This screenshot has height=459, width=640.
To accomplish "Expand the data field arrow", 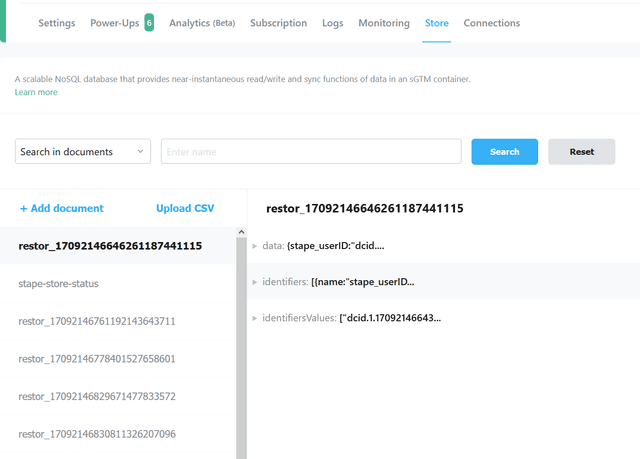I will pos(255,245).
